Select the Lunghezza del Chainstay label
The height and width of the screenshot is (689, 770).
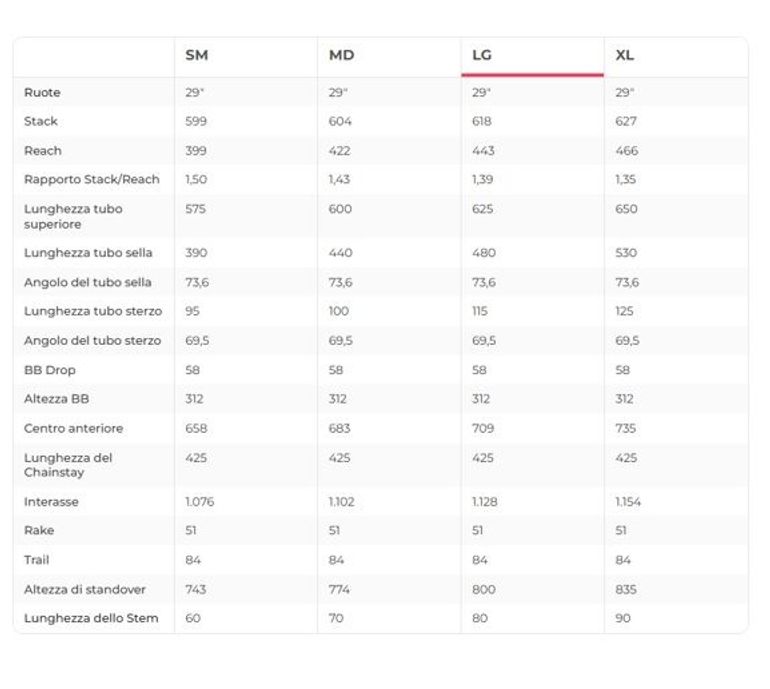68,465
